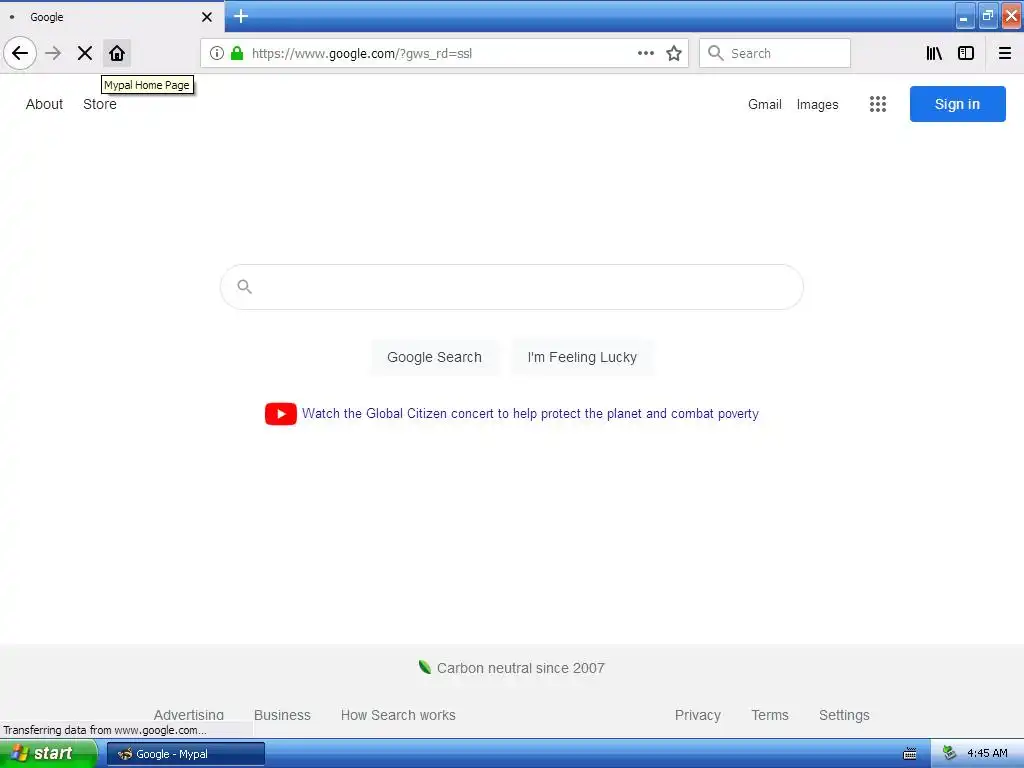Open the Advertising footer link

click(189, 715)
